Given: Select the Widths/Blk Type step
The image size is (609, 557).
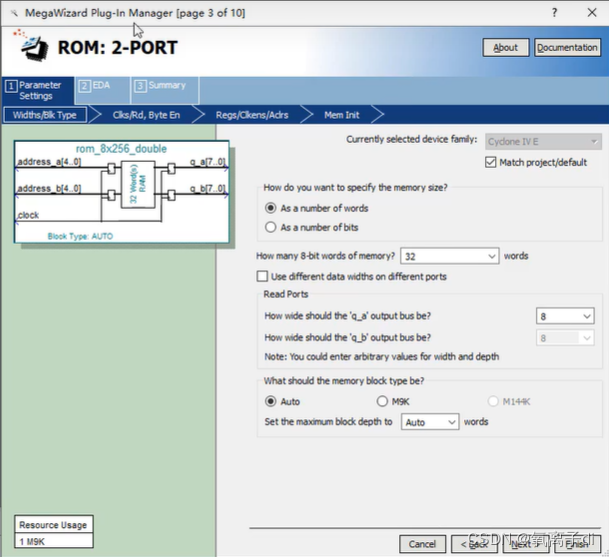Looking at the screenshot, I should pos(45,115).
